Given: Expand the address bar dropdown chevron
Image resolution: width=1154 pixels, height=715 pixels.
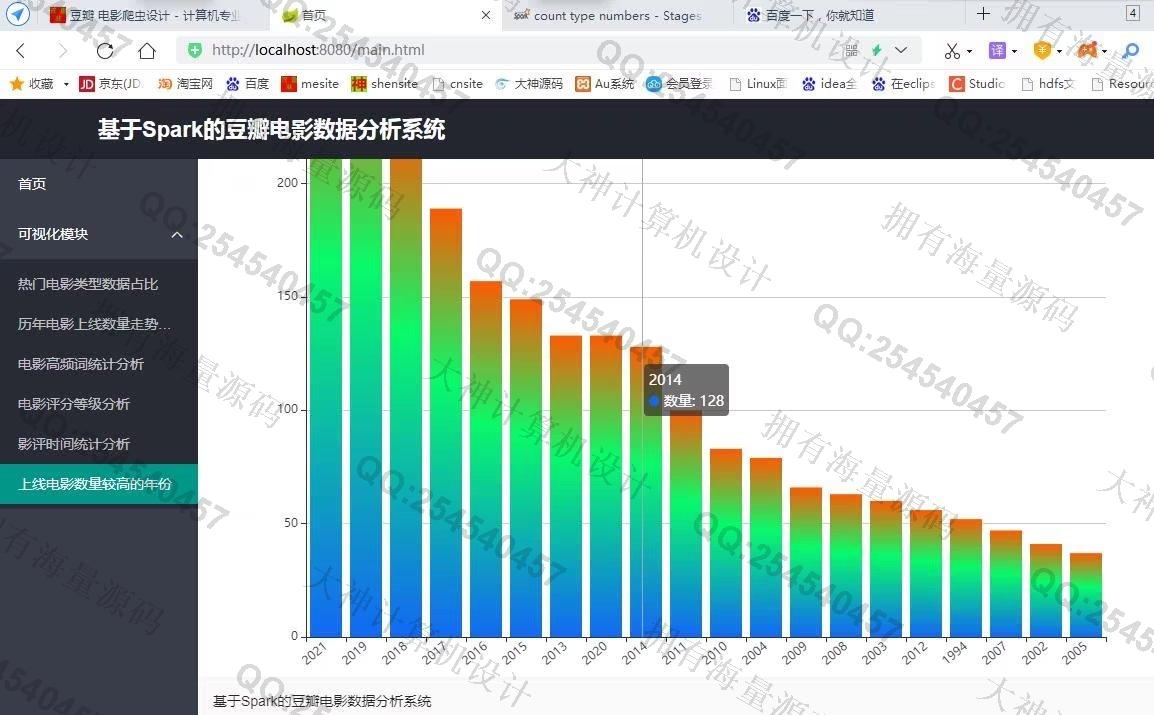Looking at the screenshot, I should [x=902, y=50].
